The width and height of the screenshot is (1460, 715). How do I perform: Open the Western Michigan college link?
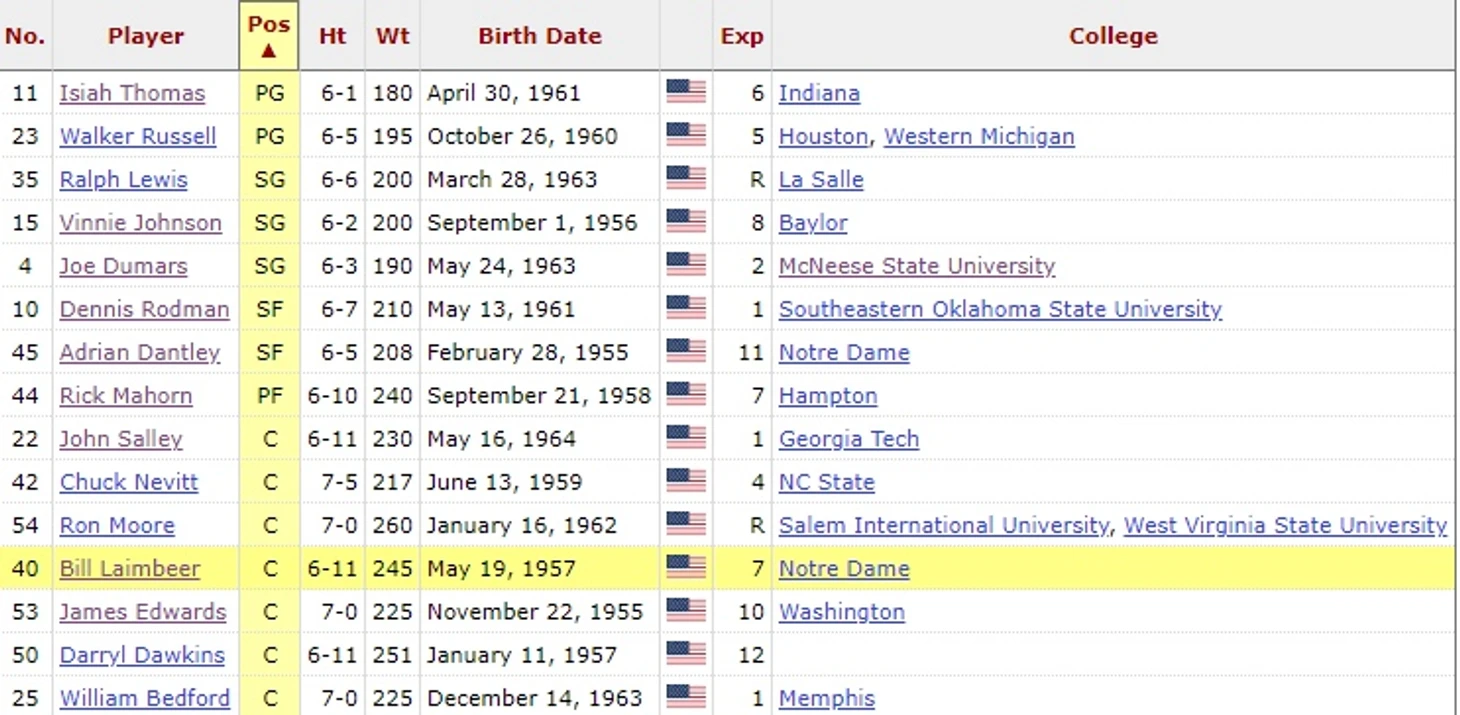[x=979, y=136]
